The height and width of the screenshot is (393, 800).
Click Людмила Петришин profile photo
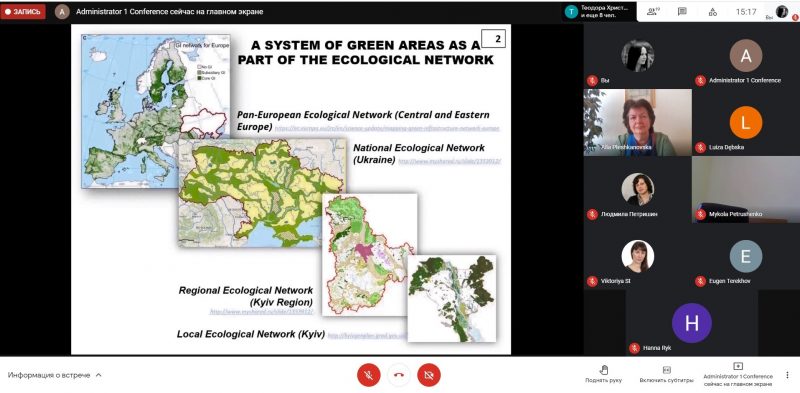638,189
